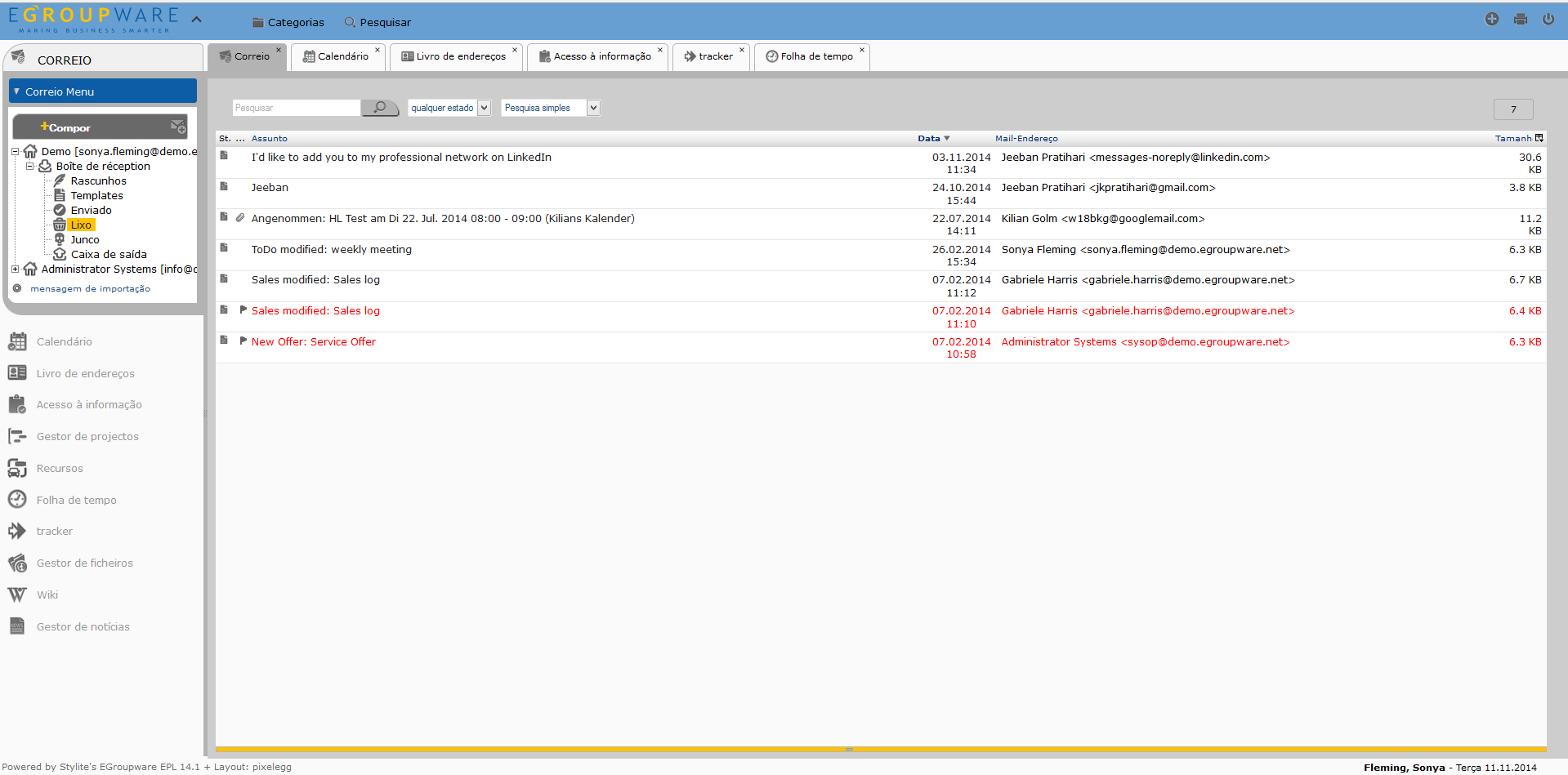Image resolution: width=1568 pixels, height=775 pixels.
Task: Click the flag icon on New Offer message
Action: point(243,341)
